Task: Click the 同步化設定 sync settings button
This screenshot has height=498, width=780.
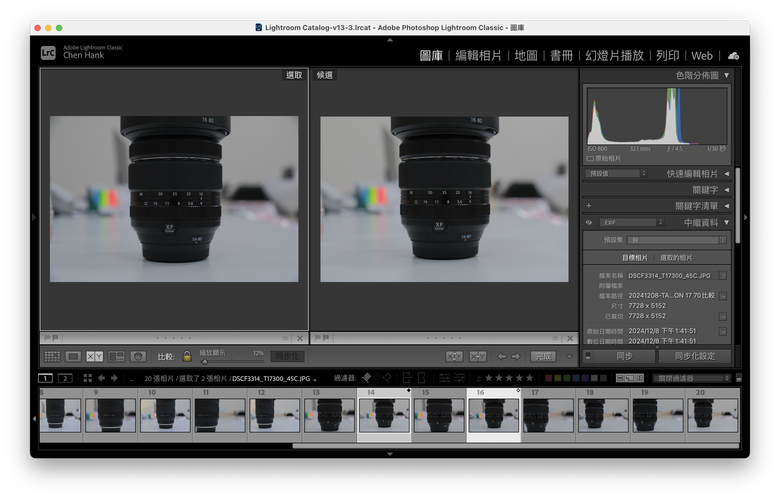Action: [695, 356]
